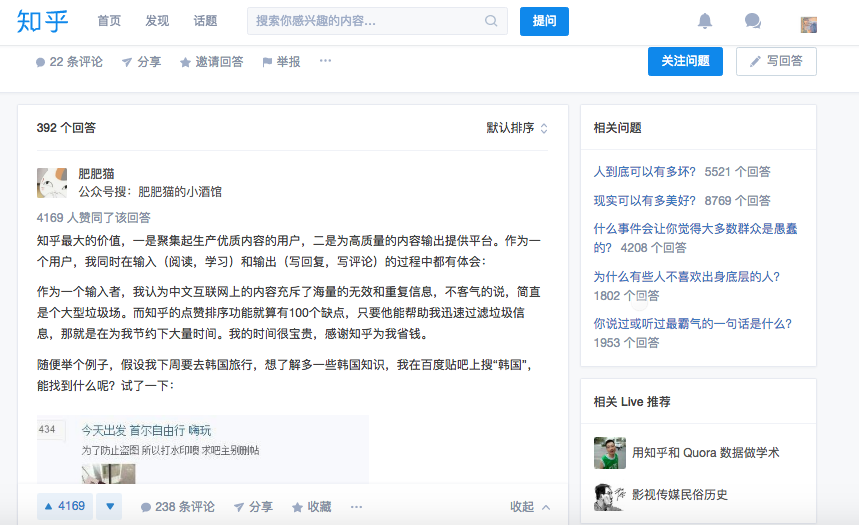Image resolution: width=859 pixels, height=525 pixels.
Task: Open notifications bell icon
Action: click(705, 21)
